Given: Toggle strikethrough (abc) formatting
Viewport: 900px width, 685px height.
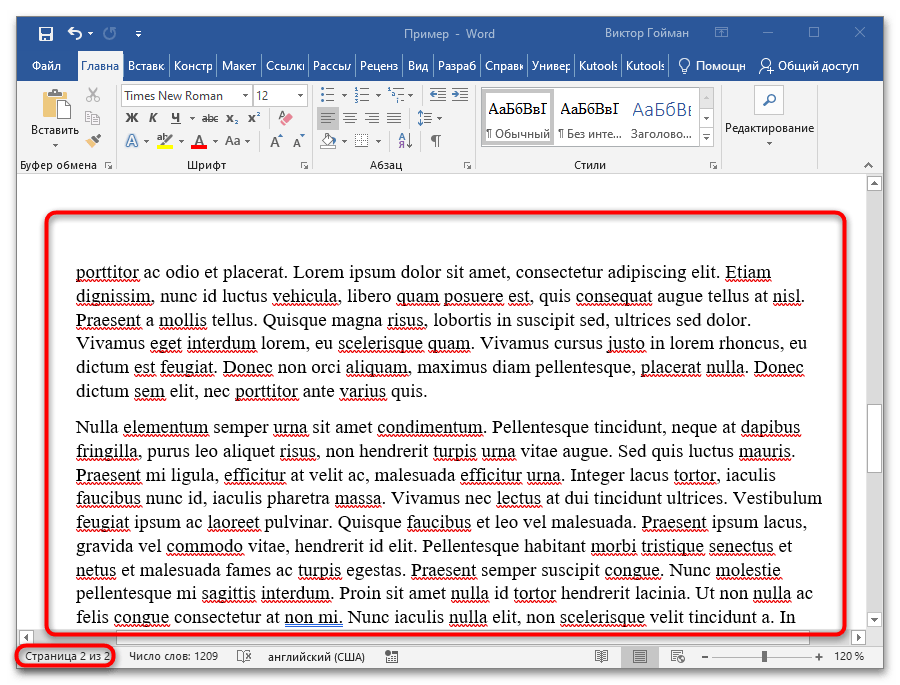Looking at the screenshot, I should 210,118.
